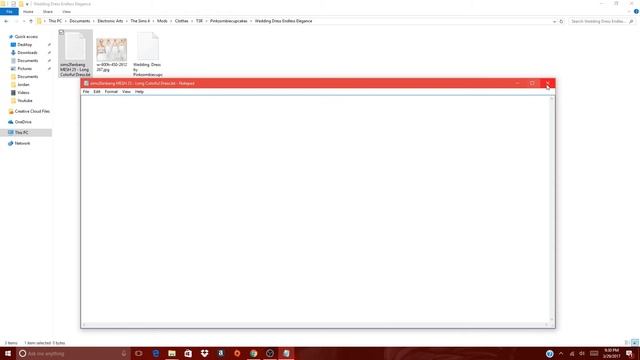Open Downloads in Quick access
Image resolution: width=640 pixels, height=360 pixels.
(27, 53)
